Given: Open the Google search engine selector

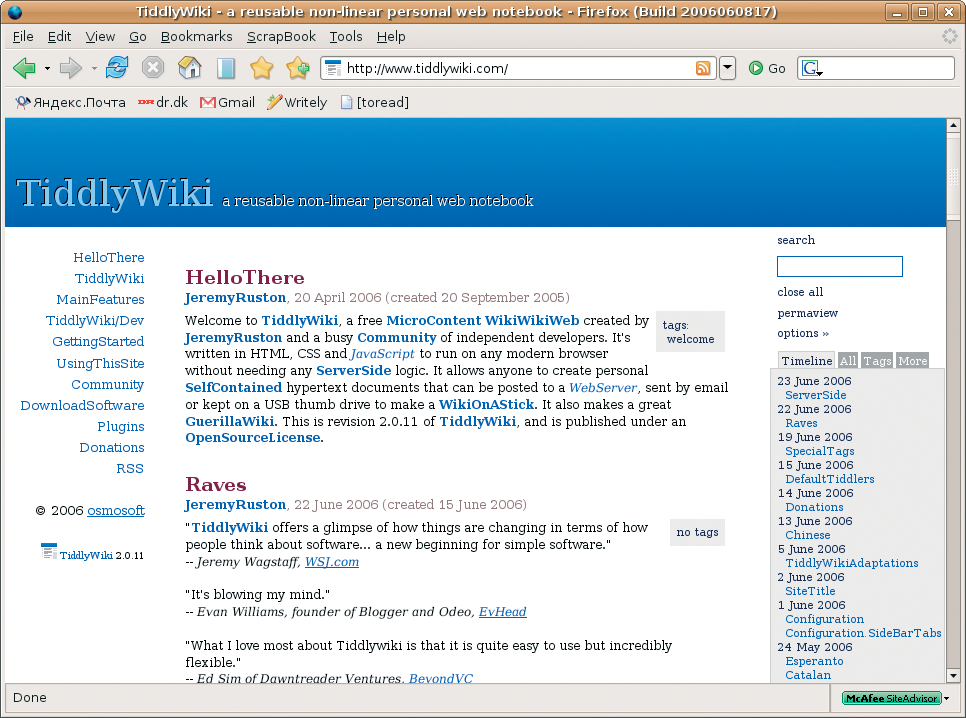Looking at the screenshot, I should point(812,68).
